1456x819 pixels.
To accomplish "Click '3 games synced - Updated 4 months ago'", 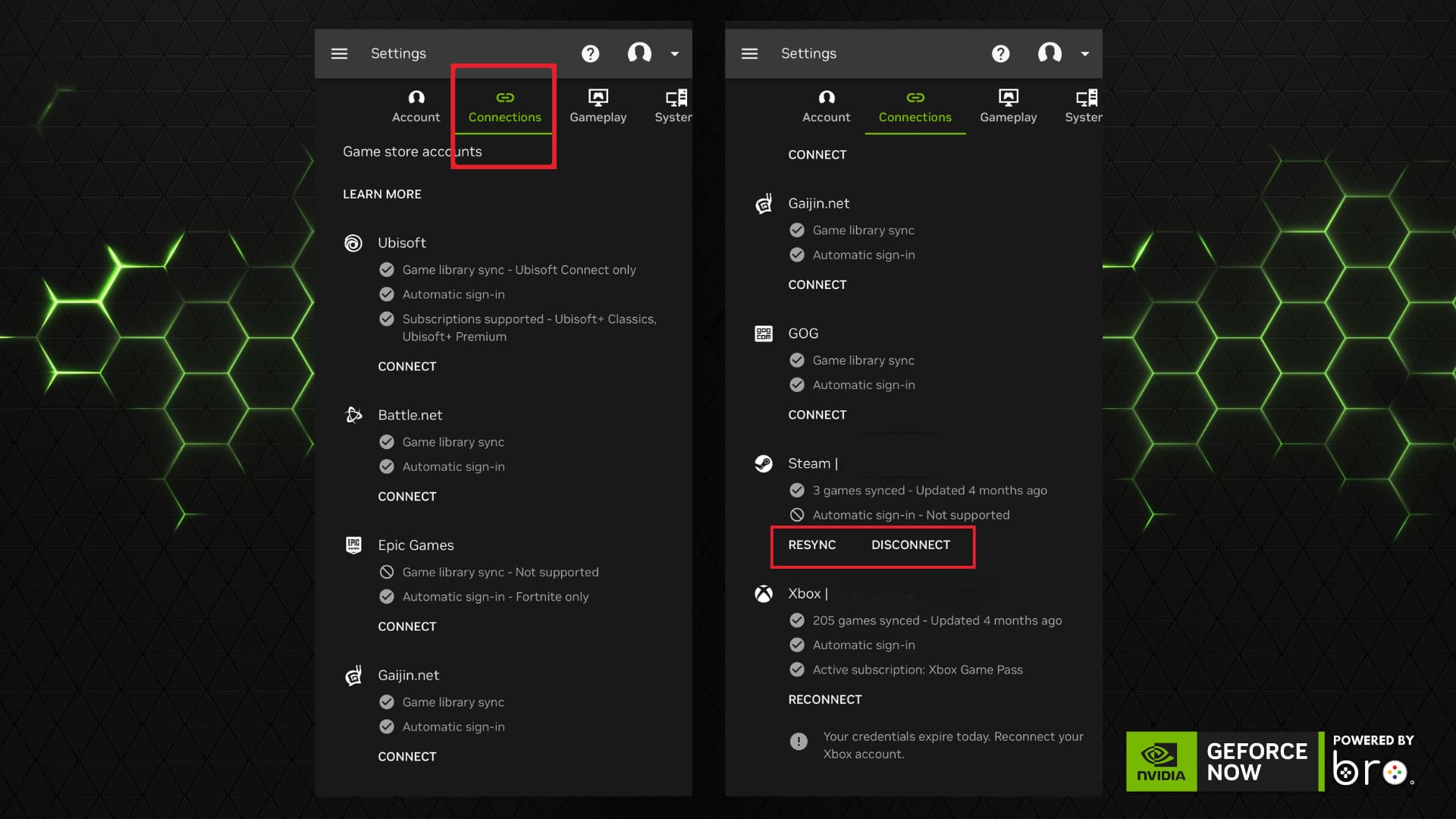I will pyautogui.click(x=930, y=491).
